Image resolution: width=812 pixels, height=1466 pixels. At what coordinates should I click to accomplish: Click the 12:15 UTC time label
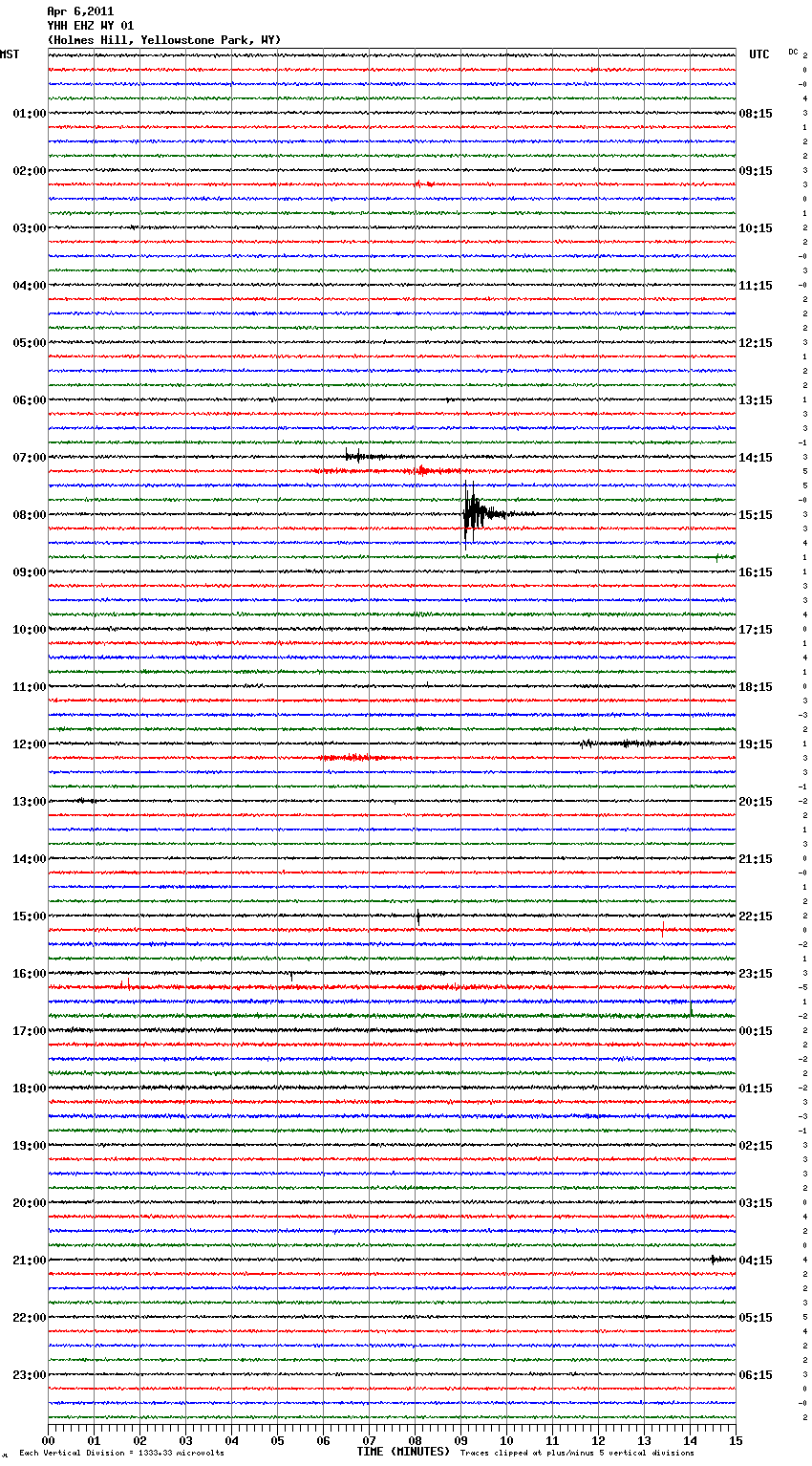click(x=756, y=343)
